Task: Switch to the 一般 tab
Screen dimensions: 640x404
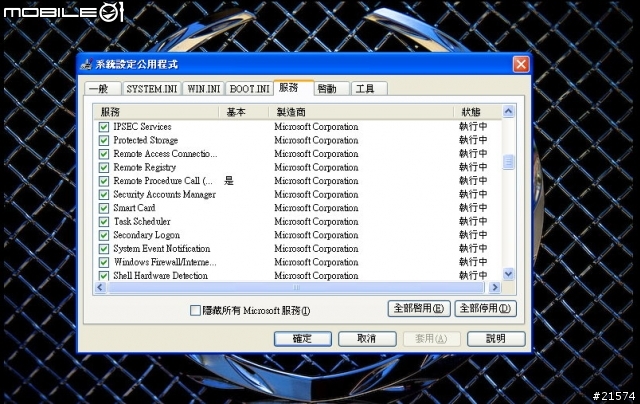Action: (x=102, y=89)
